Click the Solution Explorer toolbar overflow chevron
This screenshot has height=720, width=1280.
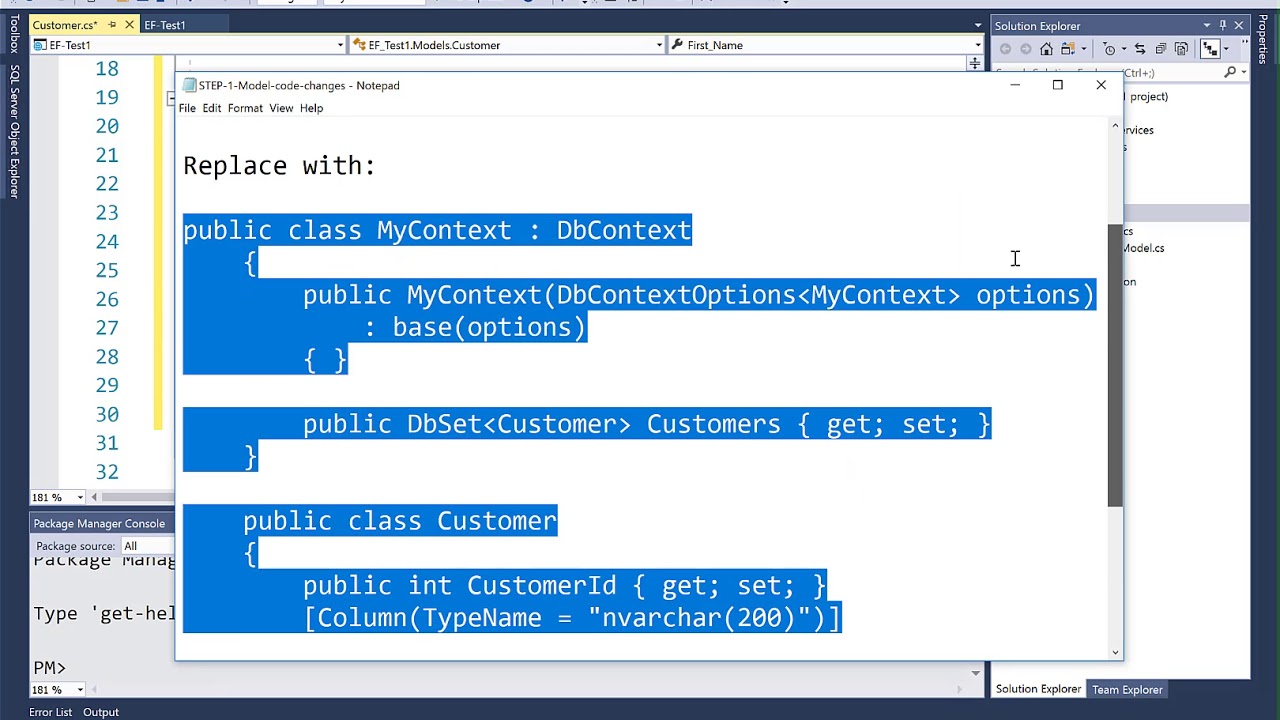click(x=1245, y=42)
